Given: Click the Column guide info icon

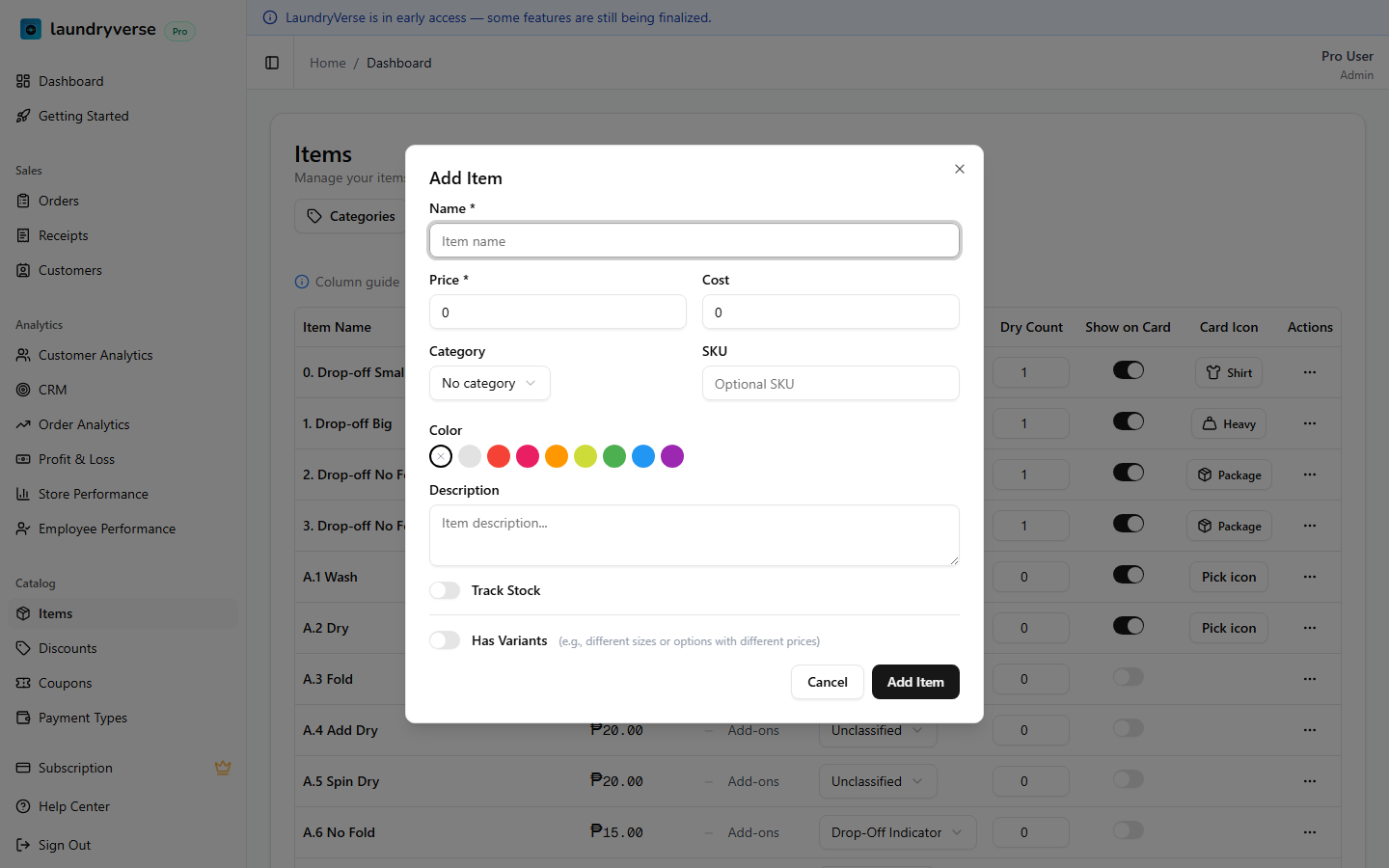Looking at the screenshot, I should 302,282.
